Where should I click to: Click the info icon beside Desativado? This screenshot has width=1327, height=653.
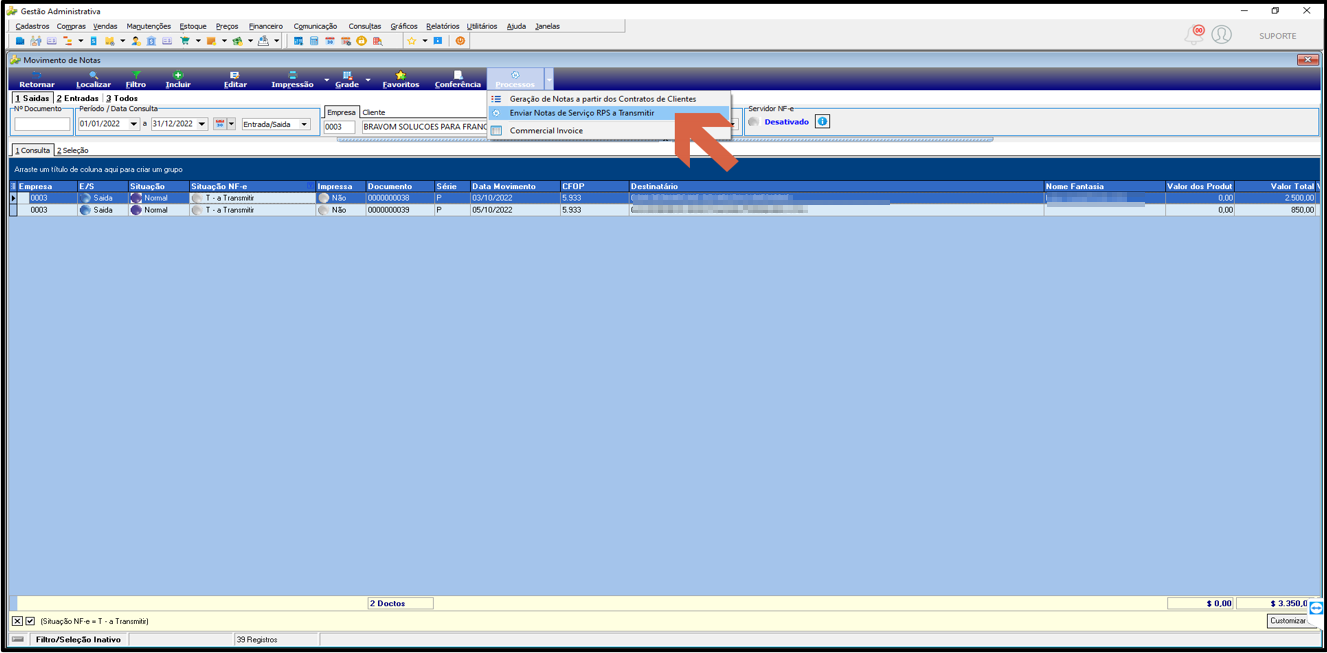coord(822,121)
